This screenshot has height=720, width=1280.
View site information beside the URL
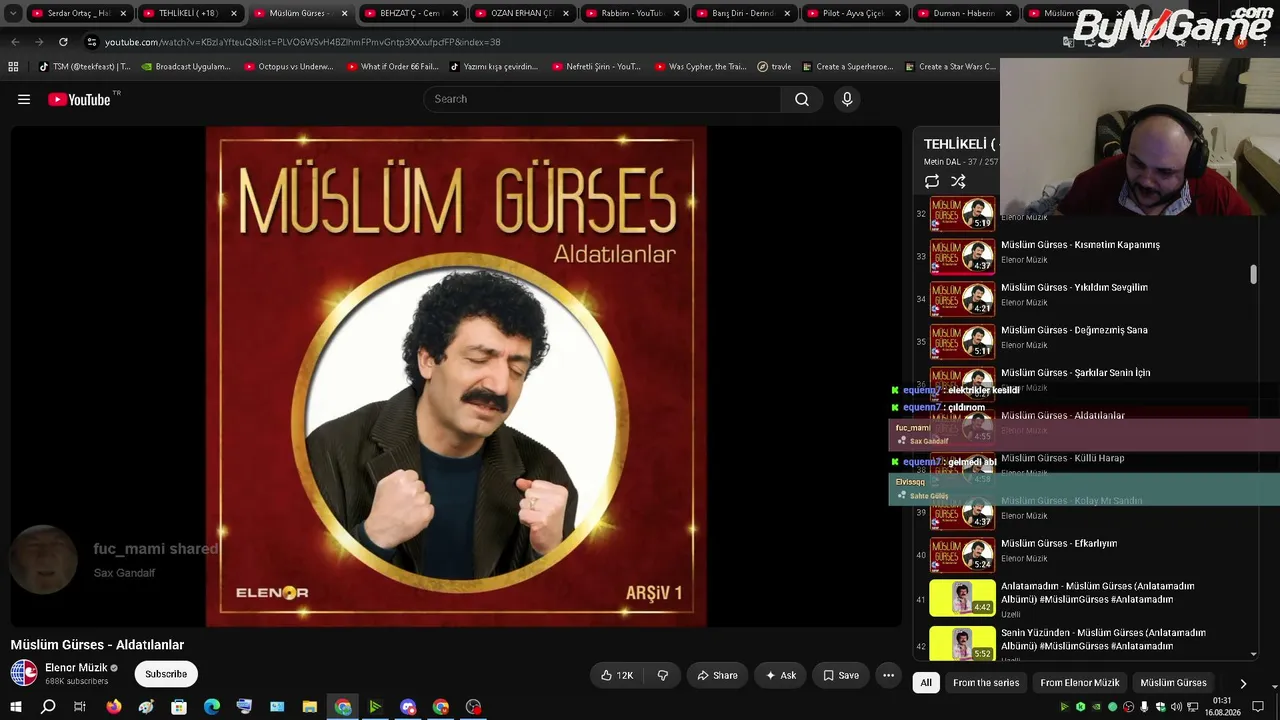pyautogui.click(x=92, y=42)
